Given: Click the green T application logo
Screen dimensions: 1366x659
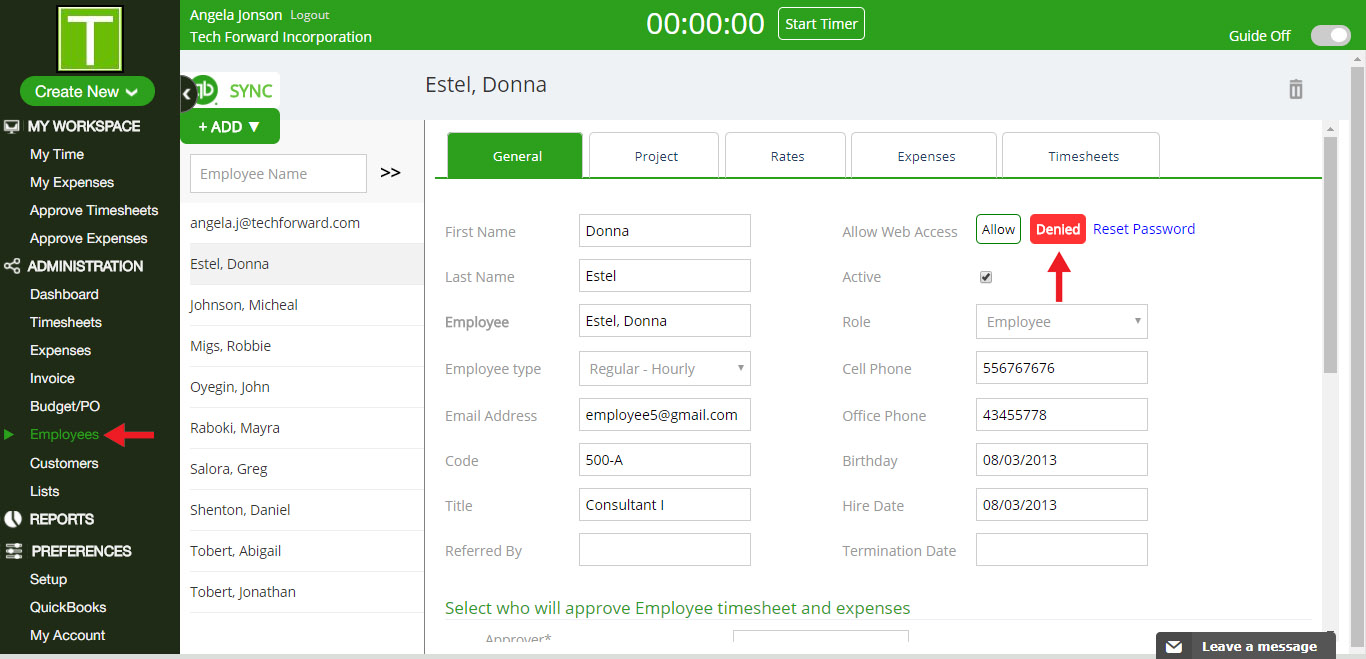Looking at the screenshot, I should (90, 38).
